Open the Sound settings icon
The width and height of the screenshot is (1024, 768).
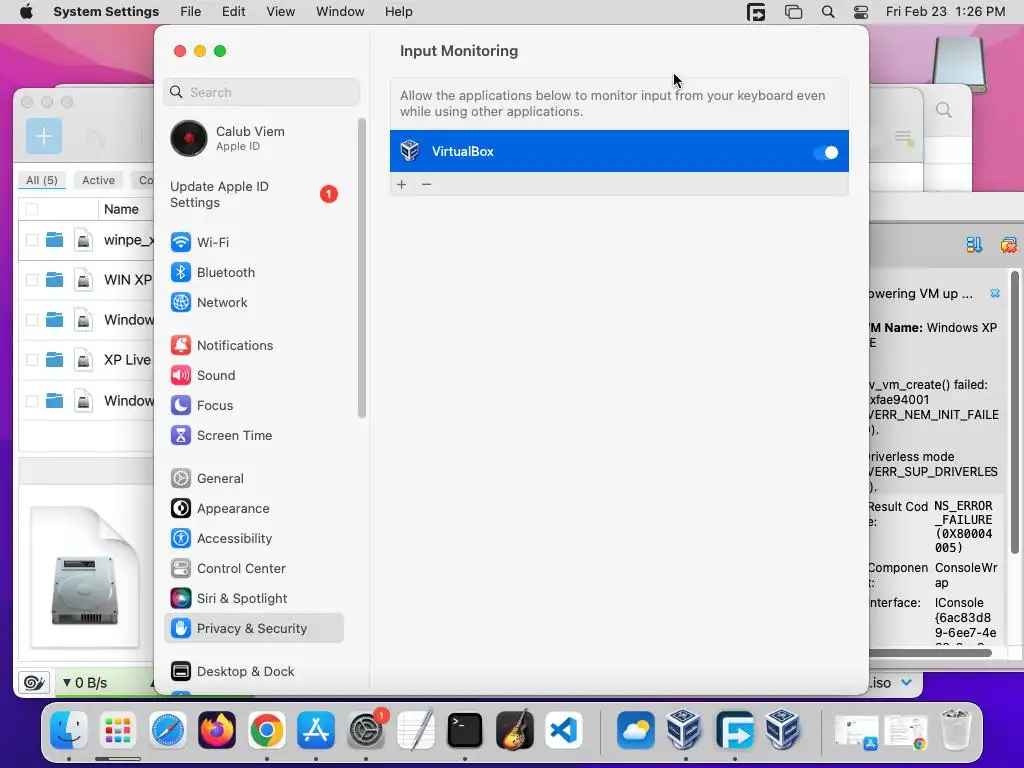click(x=181, y=376)
